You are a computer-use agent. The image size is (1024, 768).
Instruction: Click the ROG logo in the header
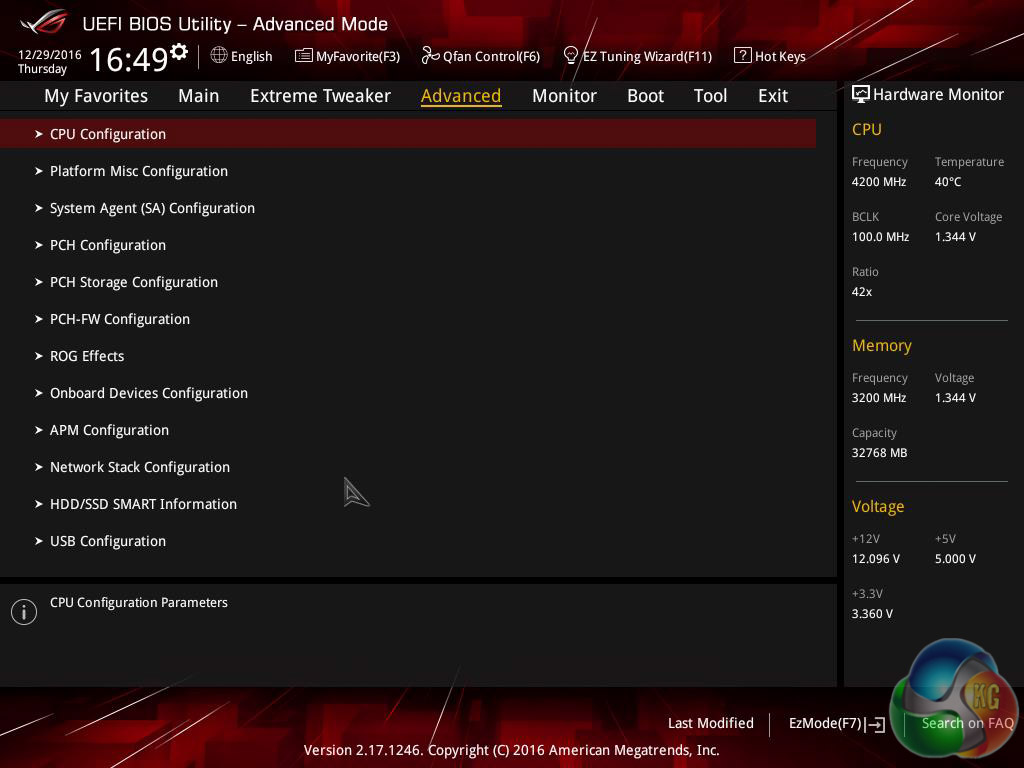coord(44,24)
